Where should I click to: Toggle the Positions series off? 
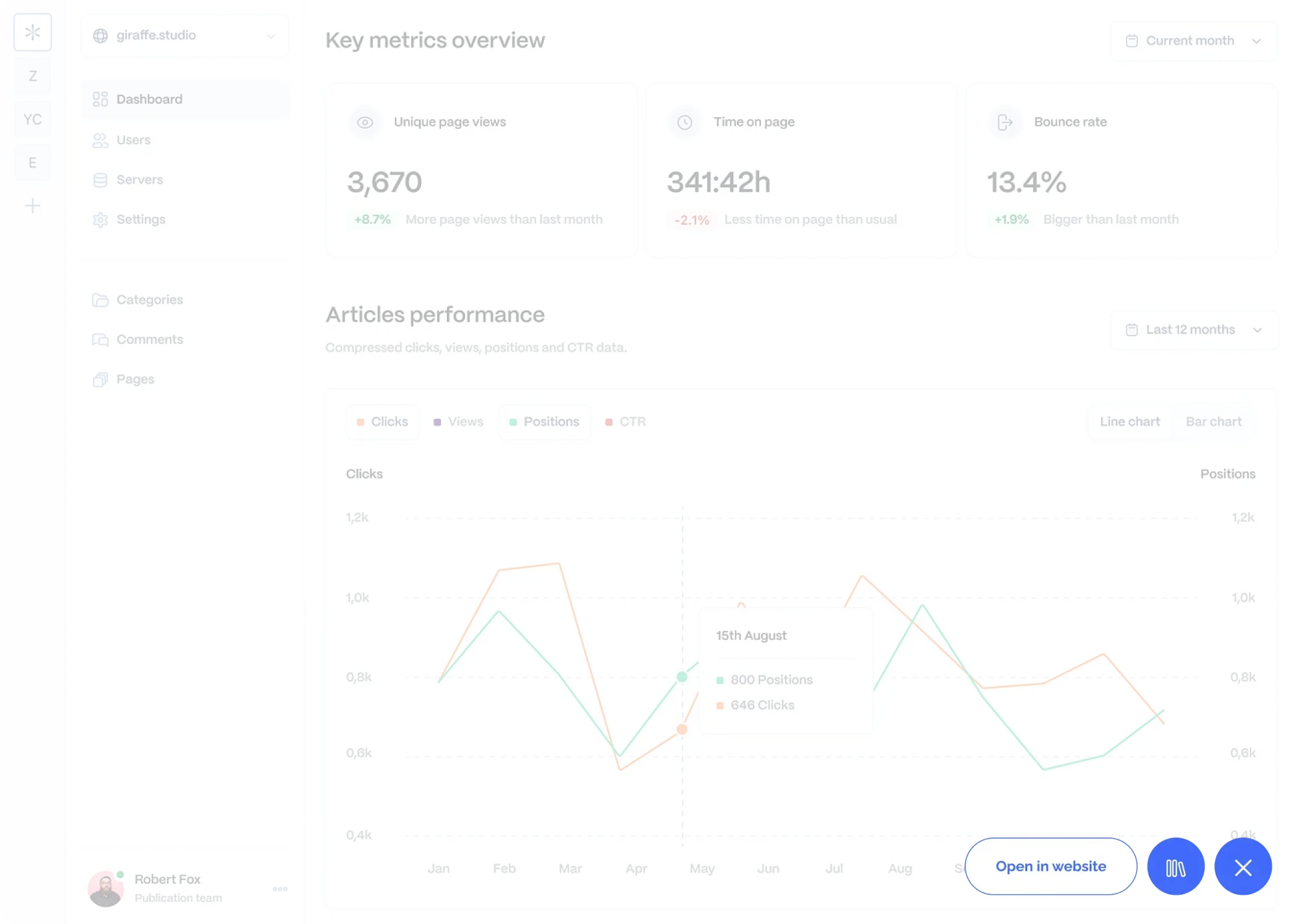544,422
